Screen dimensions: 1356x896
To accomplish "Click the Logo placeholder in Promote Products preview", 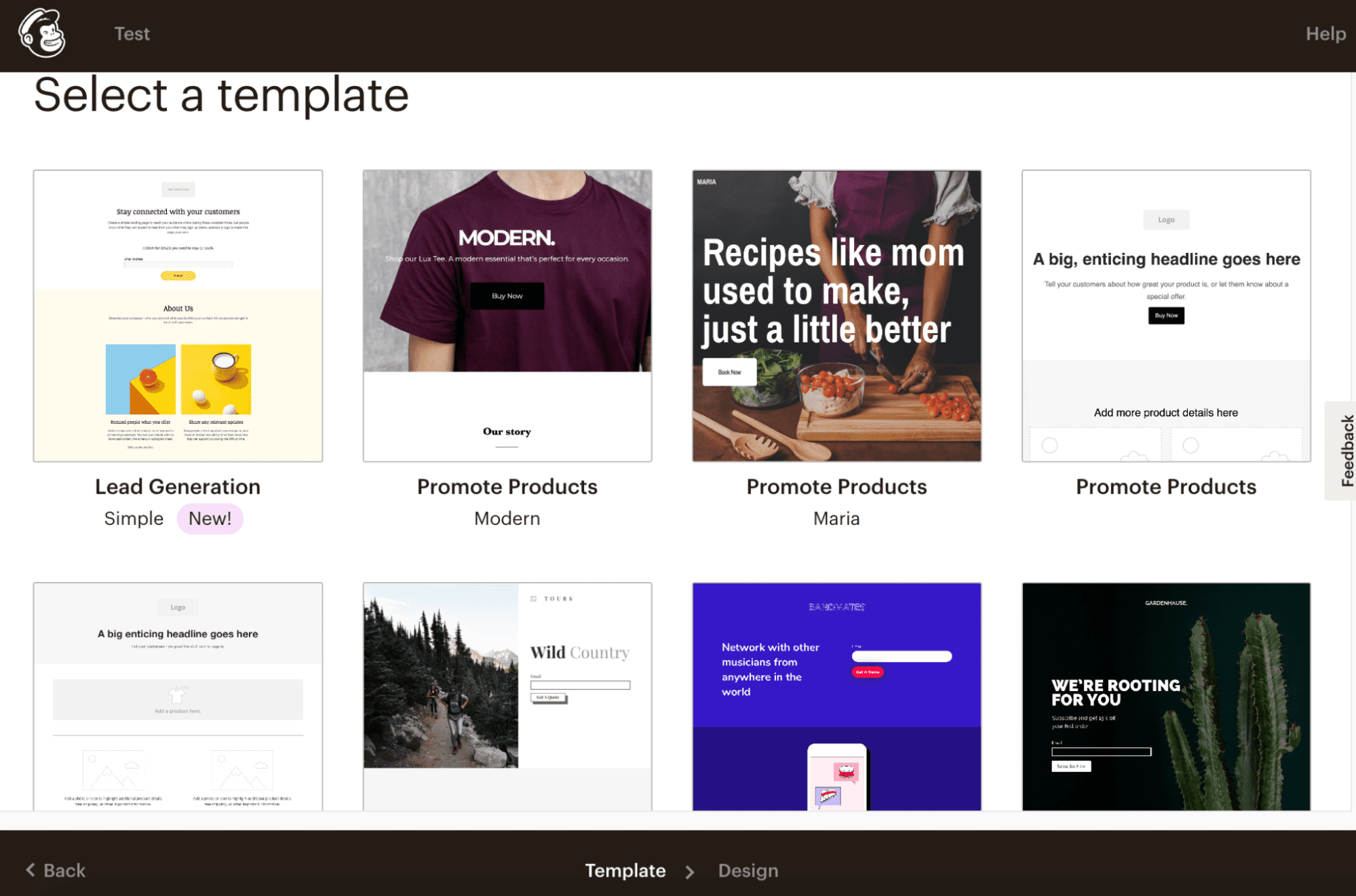I will click(x=1165, y=219).
